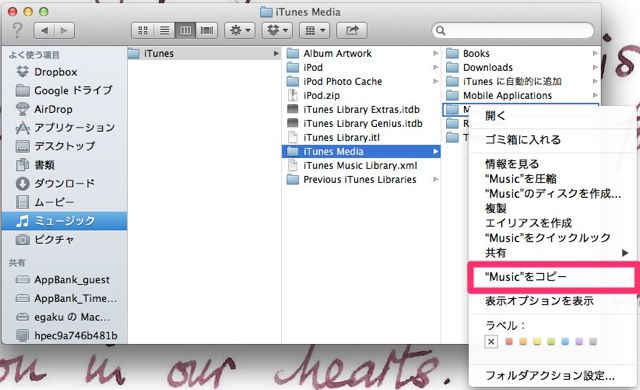
Task: Choose "Music"のディスクを作成 menu item
Action: click(x=553, y=193)
